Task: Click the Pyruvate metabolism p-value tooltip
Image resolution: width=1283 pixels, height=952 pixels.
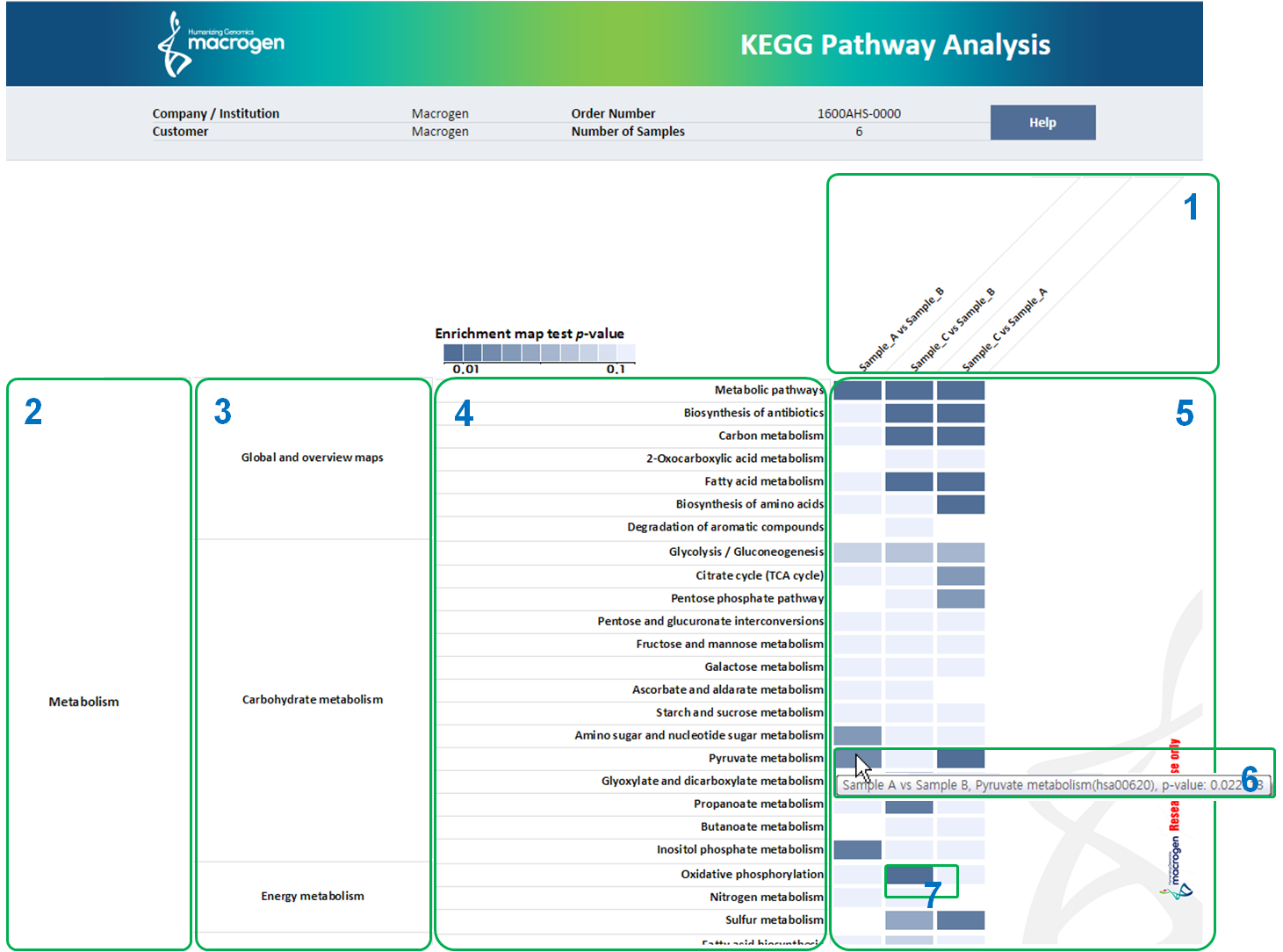Action: (x=1045, y=785)
